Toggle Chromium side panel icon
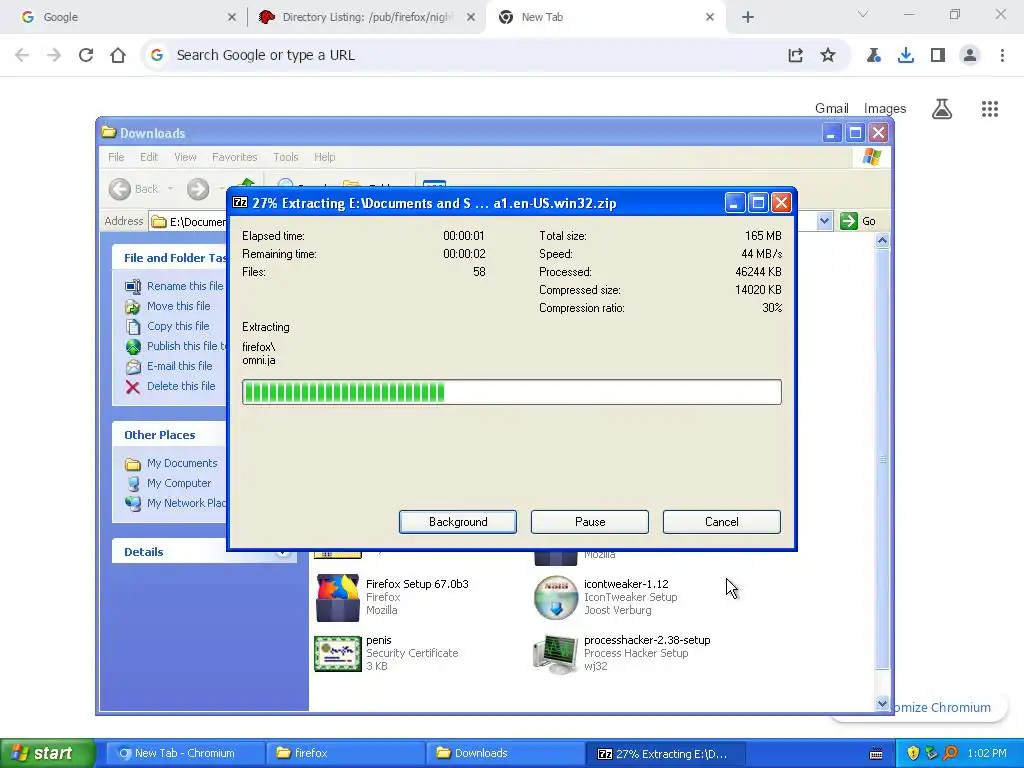 tap(938, 55)
